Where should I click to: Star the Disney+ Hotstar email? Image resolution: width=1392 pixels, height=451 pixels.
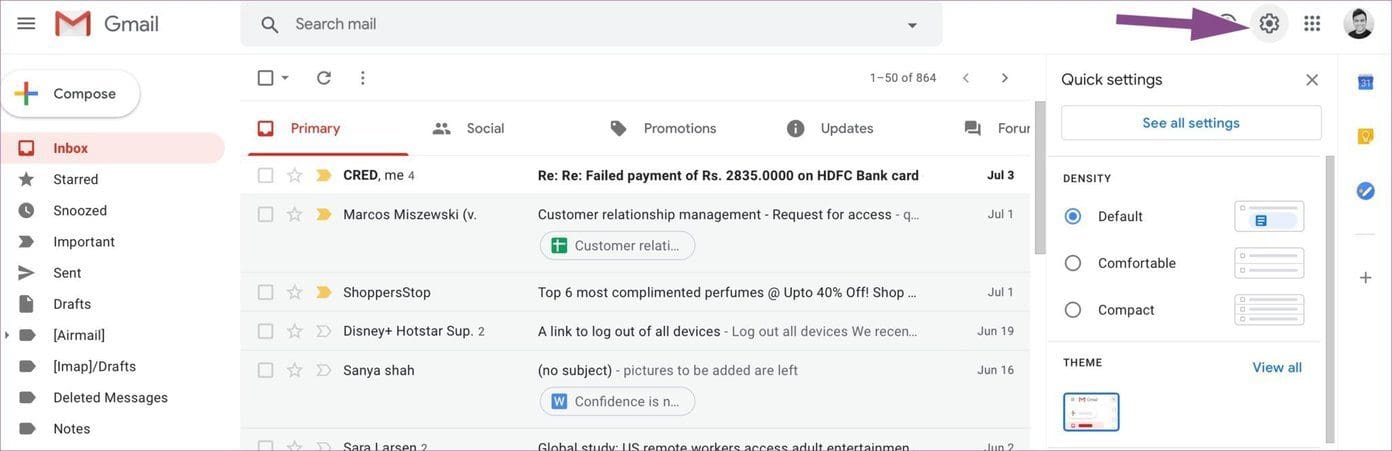point(294,331)
